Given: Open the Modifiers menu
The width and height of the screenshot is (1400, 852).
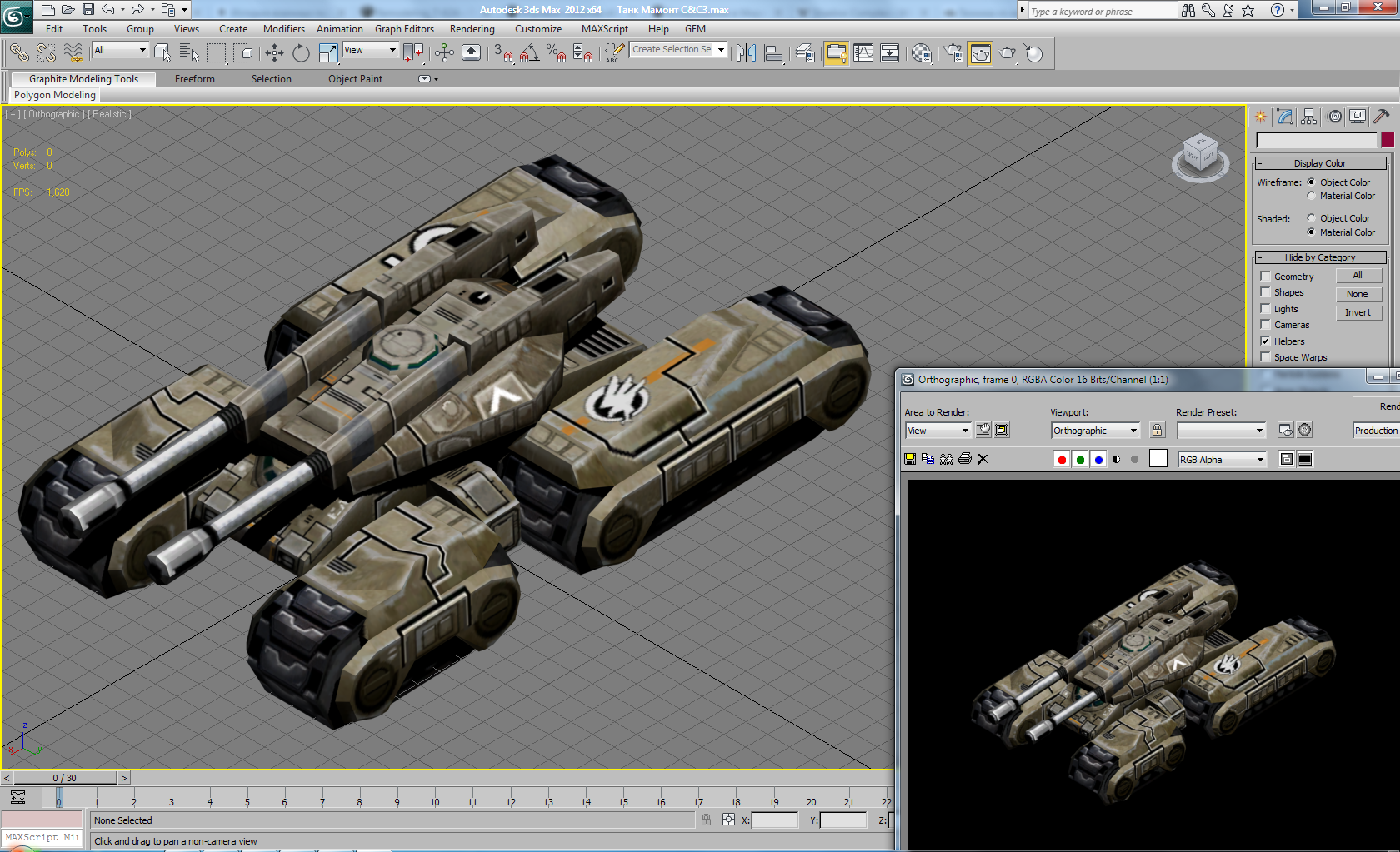Looking at the screenshot, I should pos(284,29).
